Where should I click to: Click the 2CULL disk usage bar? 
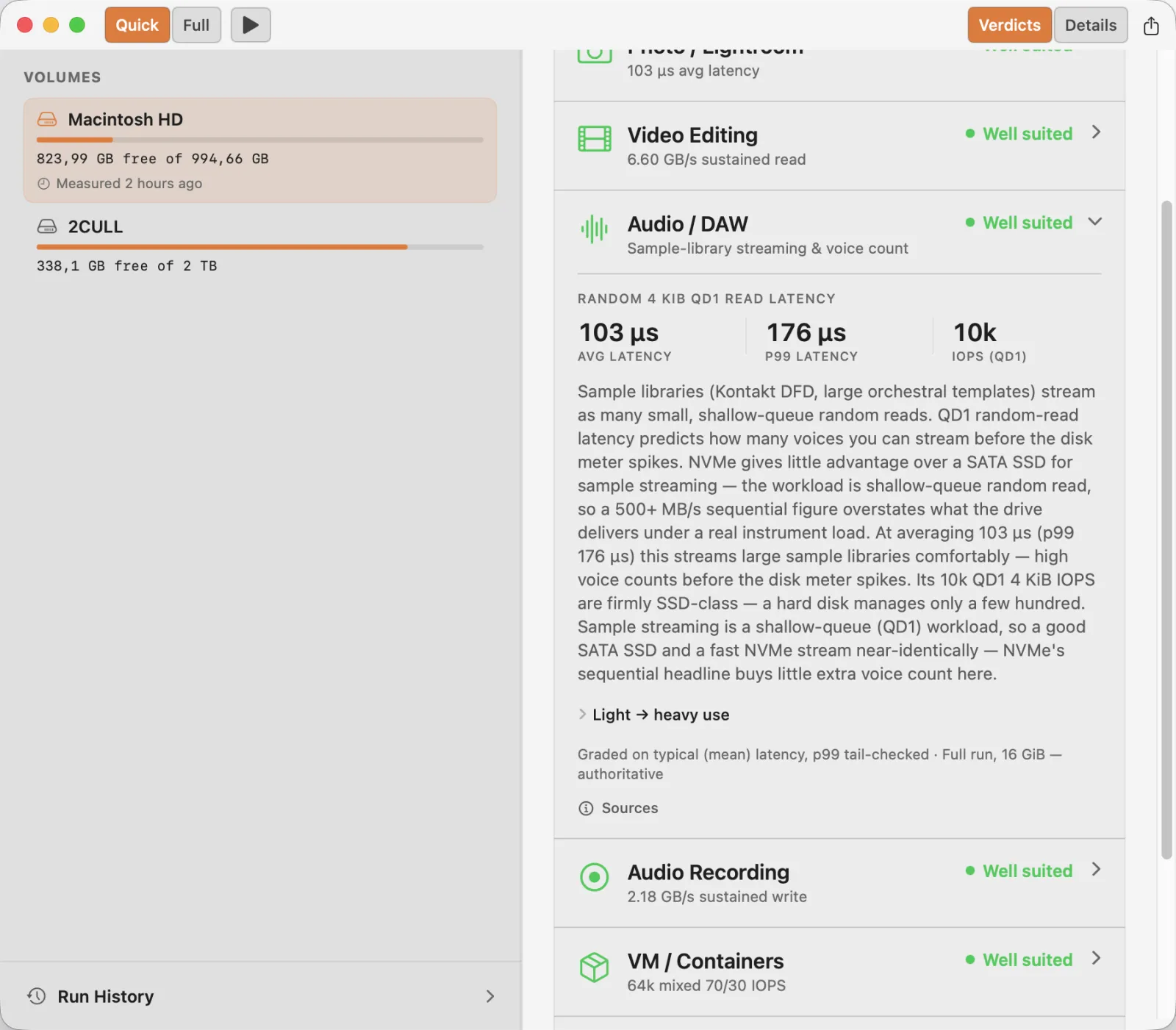pyautogui.click(x=260, y=247)
